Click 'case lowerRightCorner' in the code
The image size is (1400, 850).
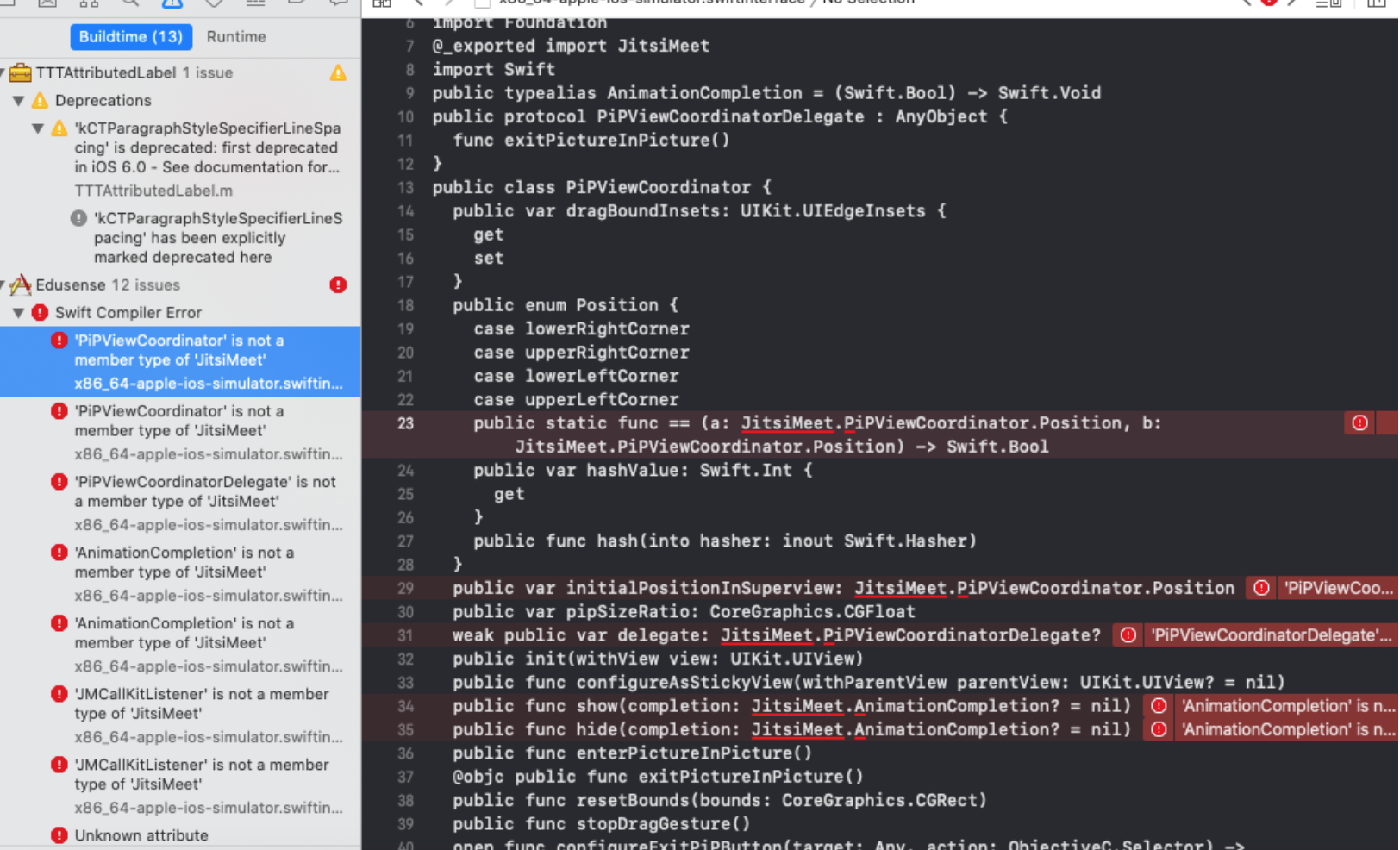pyautogui.click(x=581, y=328)
